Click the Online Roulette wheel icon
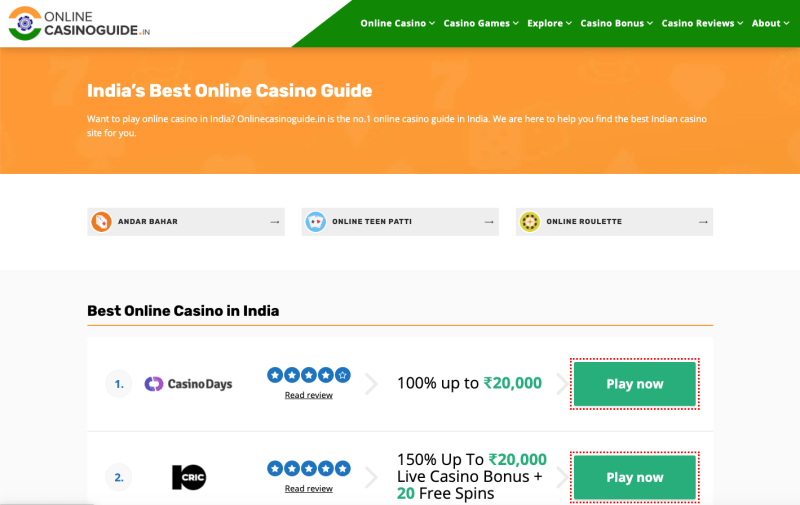 tap(530, 222)
